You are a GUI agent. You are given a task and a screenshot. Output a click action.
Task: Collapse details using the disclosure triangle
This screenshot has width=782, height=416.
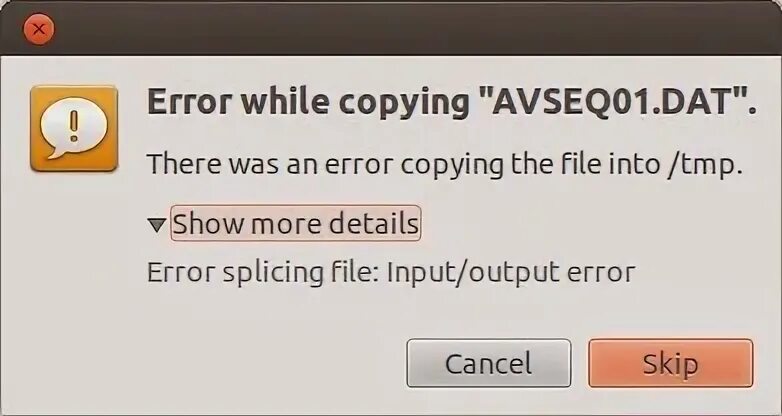[157, 224]
